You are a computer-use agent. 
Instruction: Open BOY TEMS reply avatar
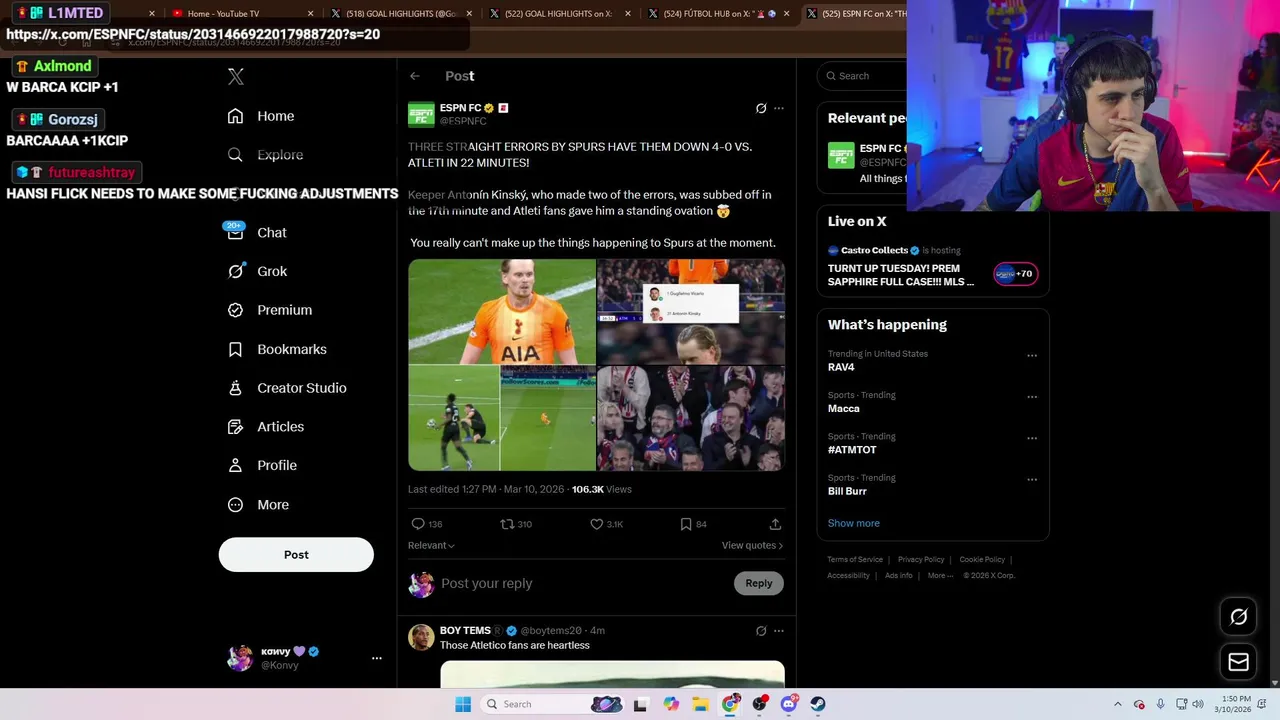[x=421, y=637]
